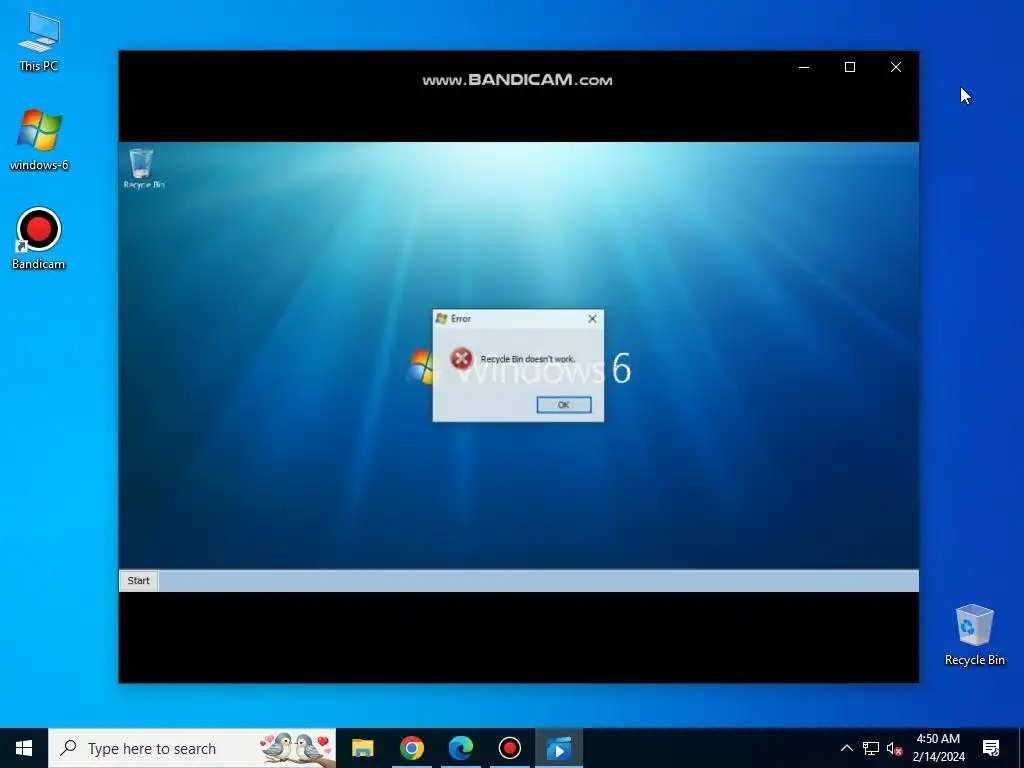
Task: Open the Start button in the video
Action: [138, 581]
